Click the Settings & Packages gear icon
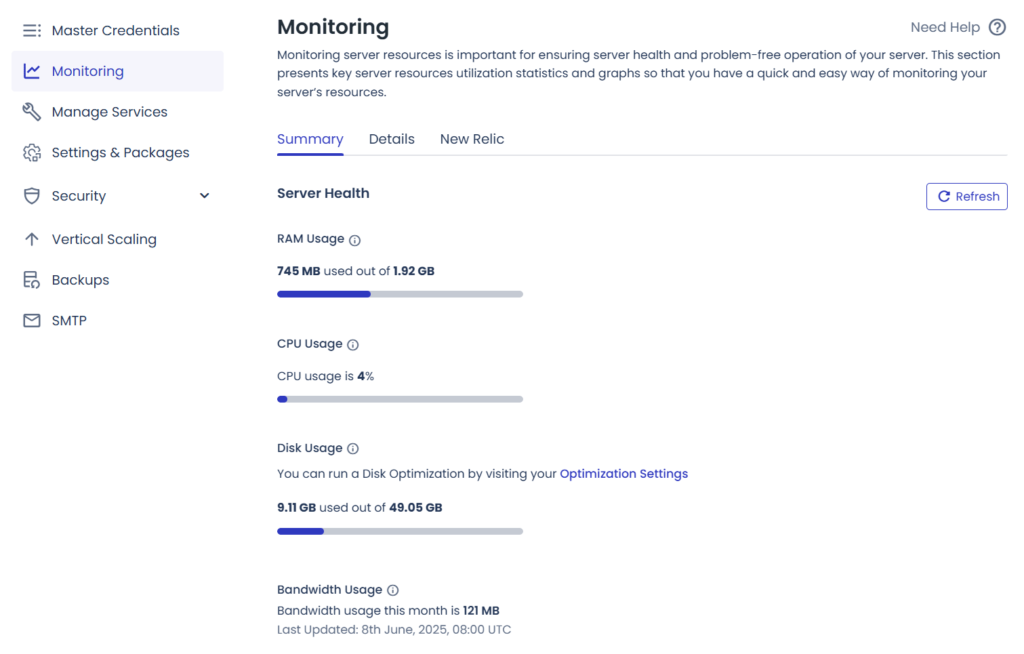Screen dimensions: 1024x654 pyautogui.click(x=31, y=153)
